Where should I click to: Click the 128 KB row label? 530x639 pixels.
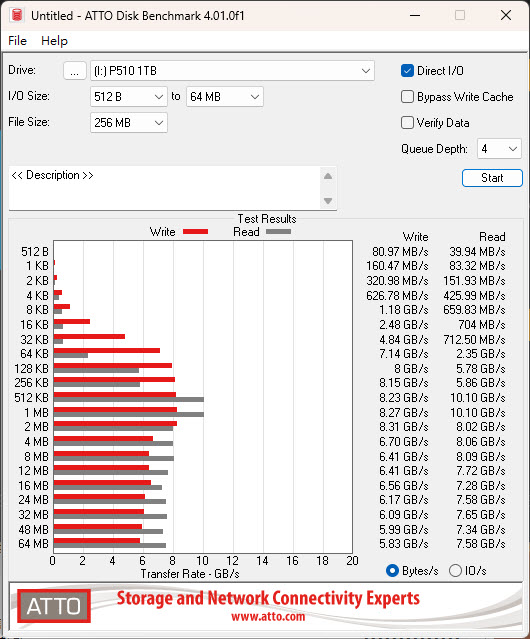click(x=31, y=369)
